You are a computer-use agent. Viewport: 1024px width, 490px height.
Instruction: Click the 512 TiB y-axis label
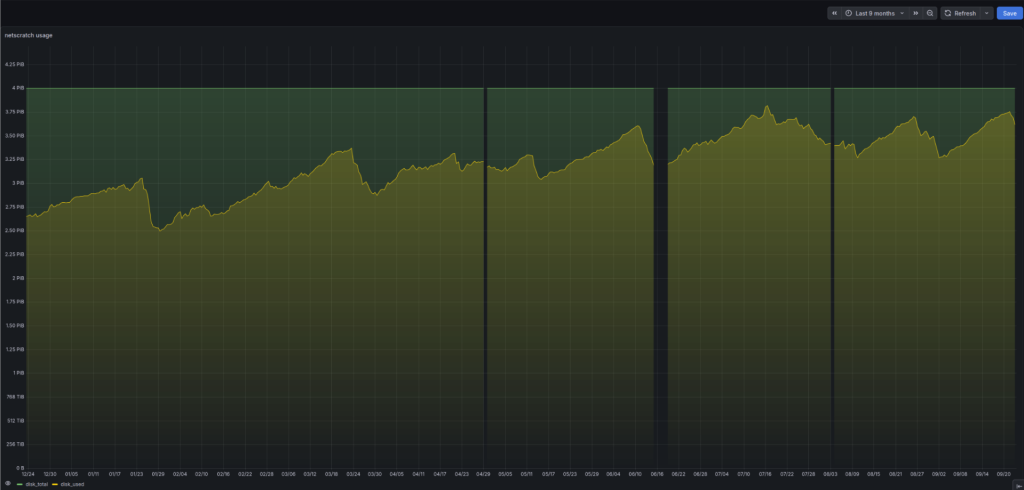click(x=16, y=421)
